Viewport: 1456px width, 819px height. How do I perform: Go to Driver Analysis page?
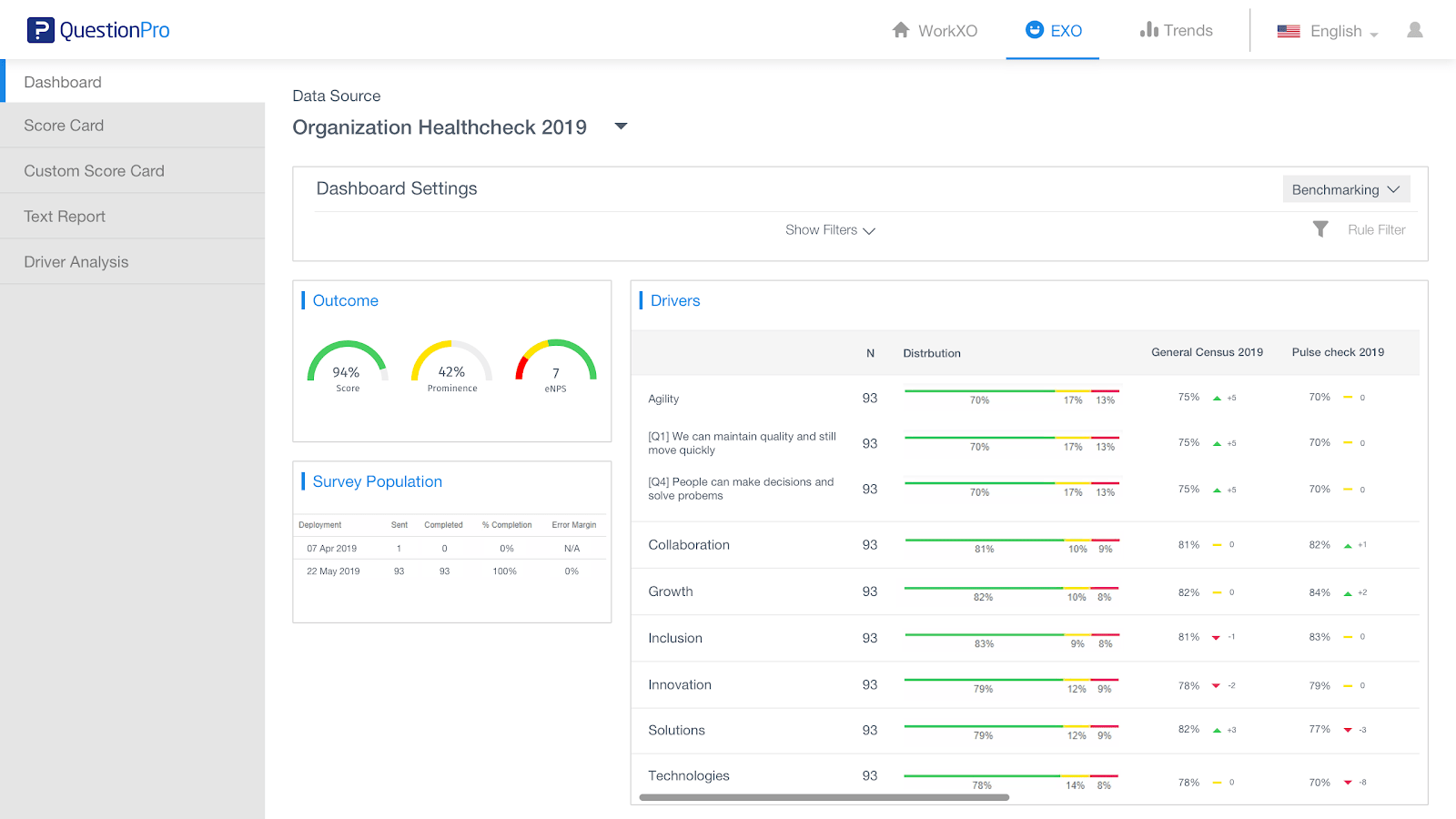click(76, 262)
